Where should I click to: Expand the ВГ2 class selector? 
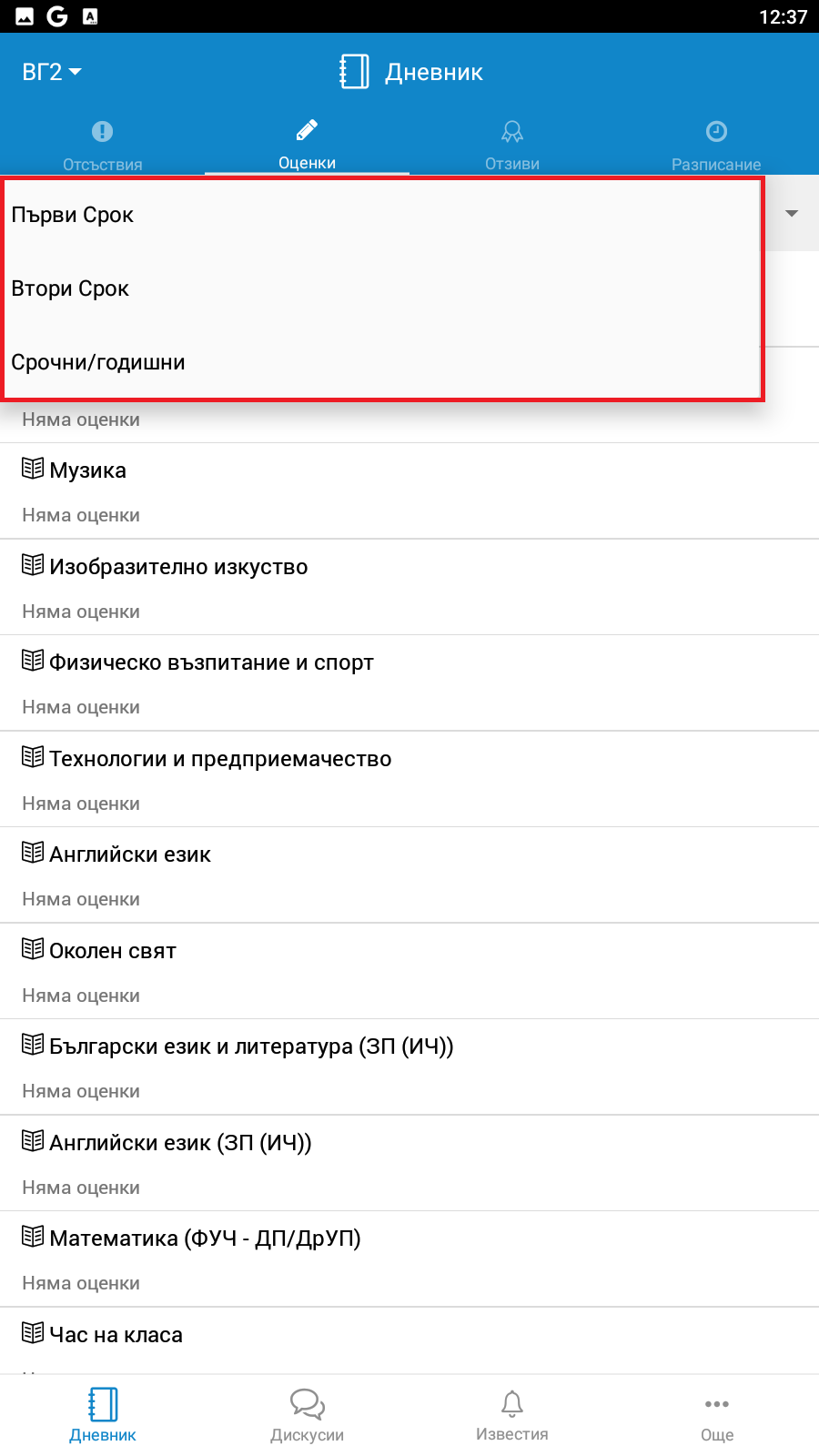point(52,72)
